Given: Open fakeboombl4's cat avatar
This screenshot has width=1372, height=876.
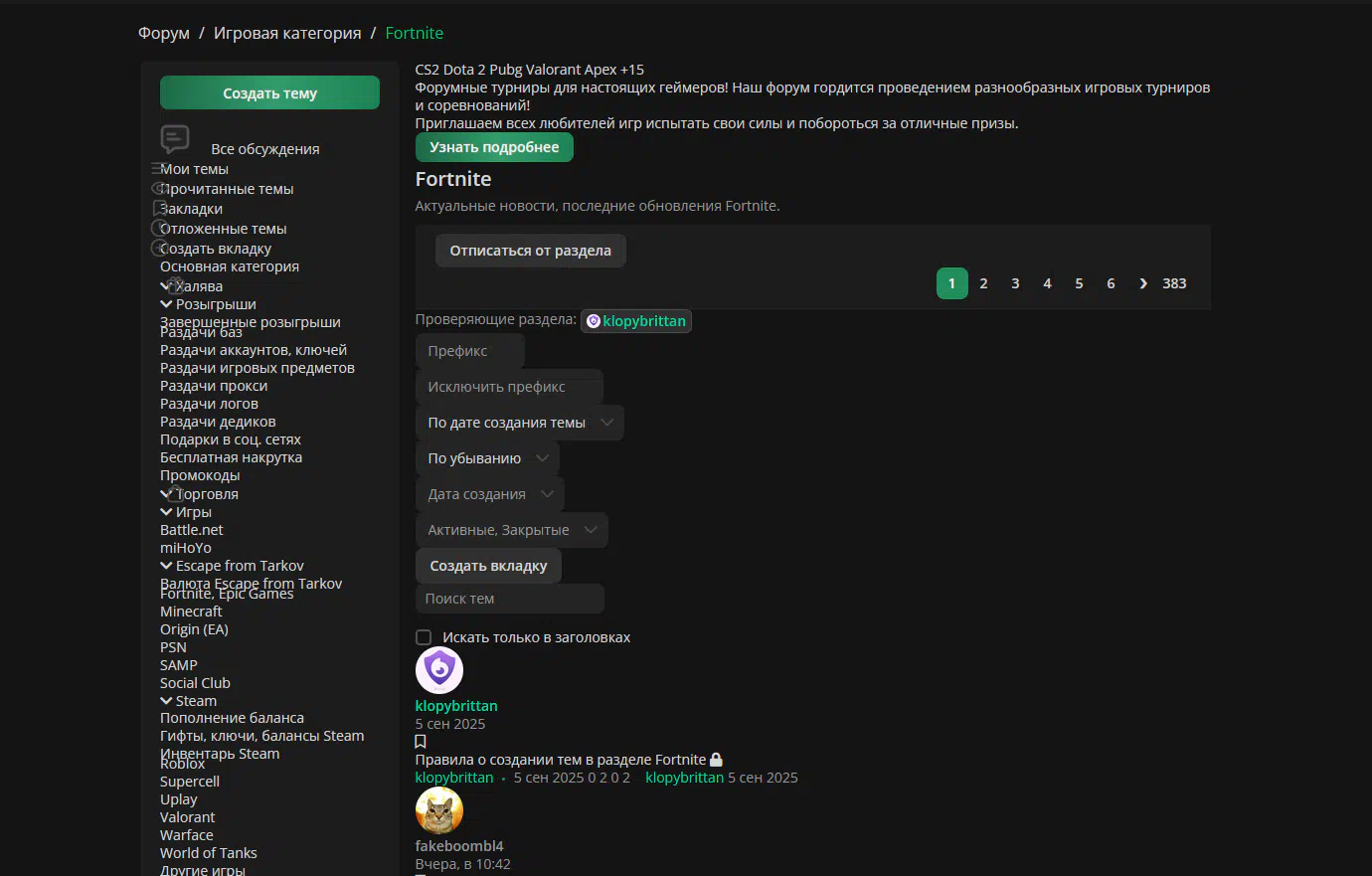Looking at the screenshot, I should coord(439,810).
